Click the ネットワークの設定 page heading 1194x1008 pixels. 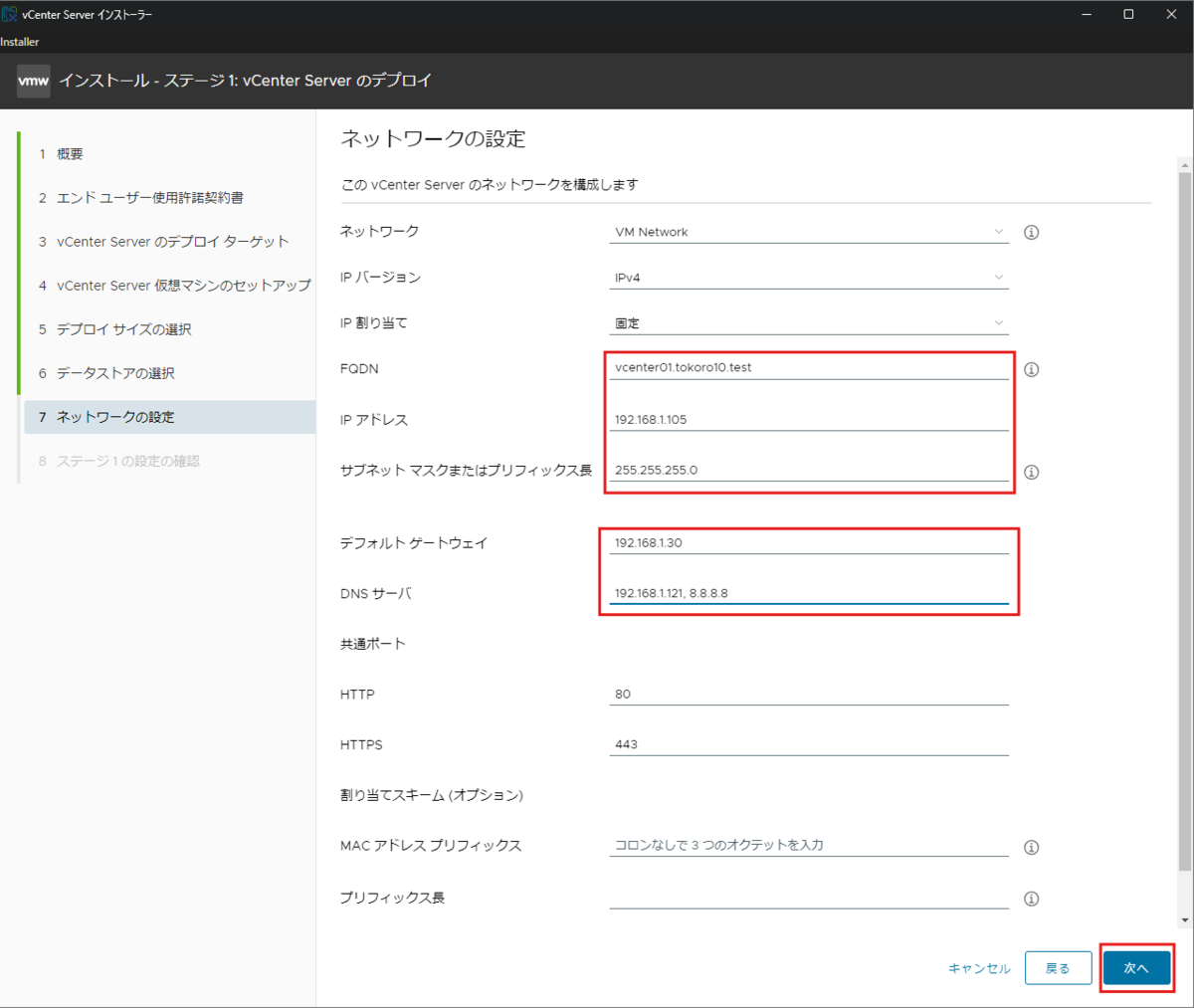point(433,139)
